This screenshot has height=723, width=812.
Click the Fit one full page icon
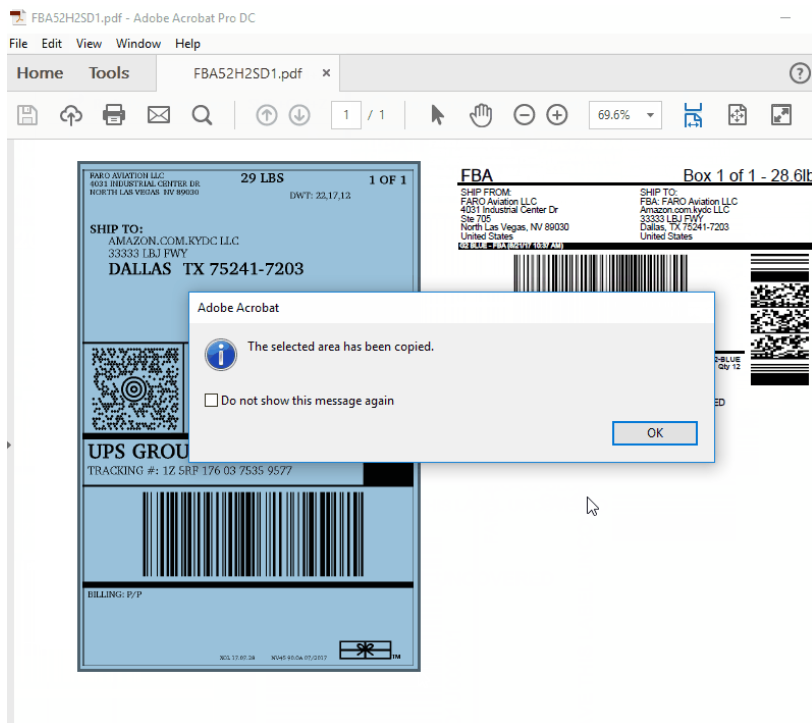pyautogui.click(x=737, y=115)
